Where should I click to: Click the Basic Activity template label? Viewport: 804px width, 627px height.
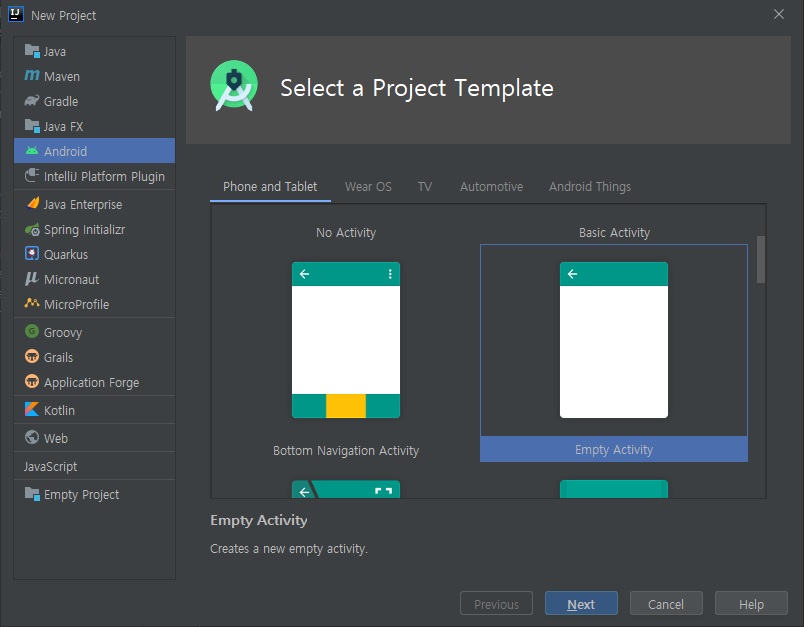[614, 233]
